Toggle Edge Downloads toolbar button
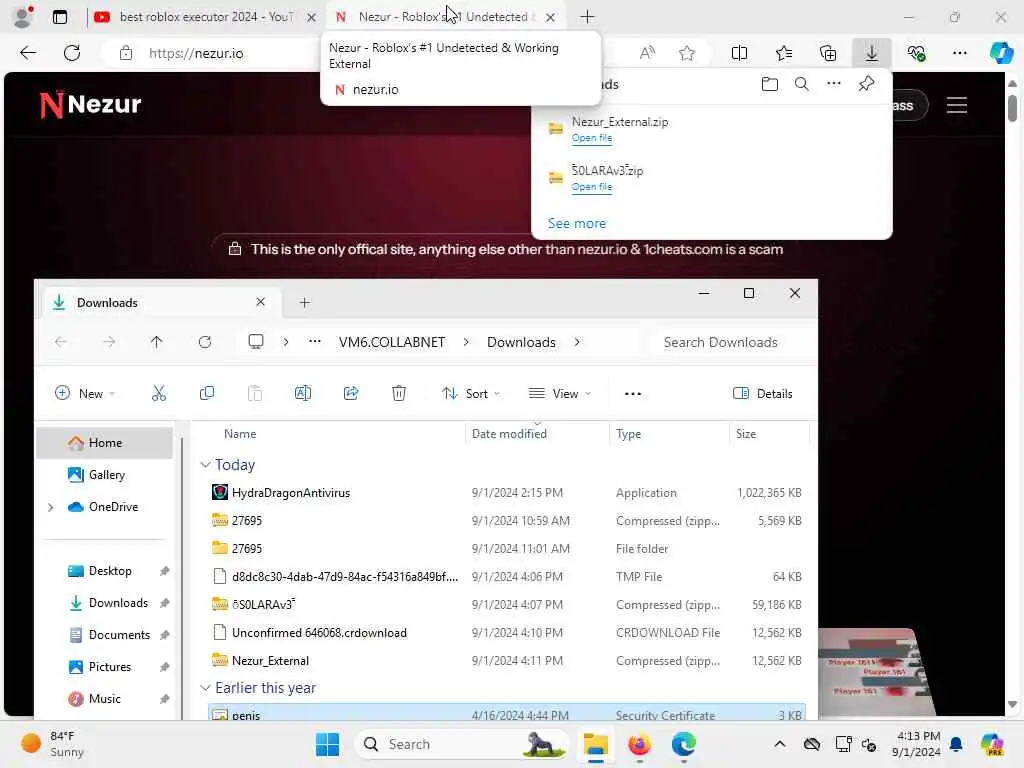 click(872, 53)
